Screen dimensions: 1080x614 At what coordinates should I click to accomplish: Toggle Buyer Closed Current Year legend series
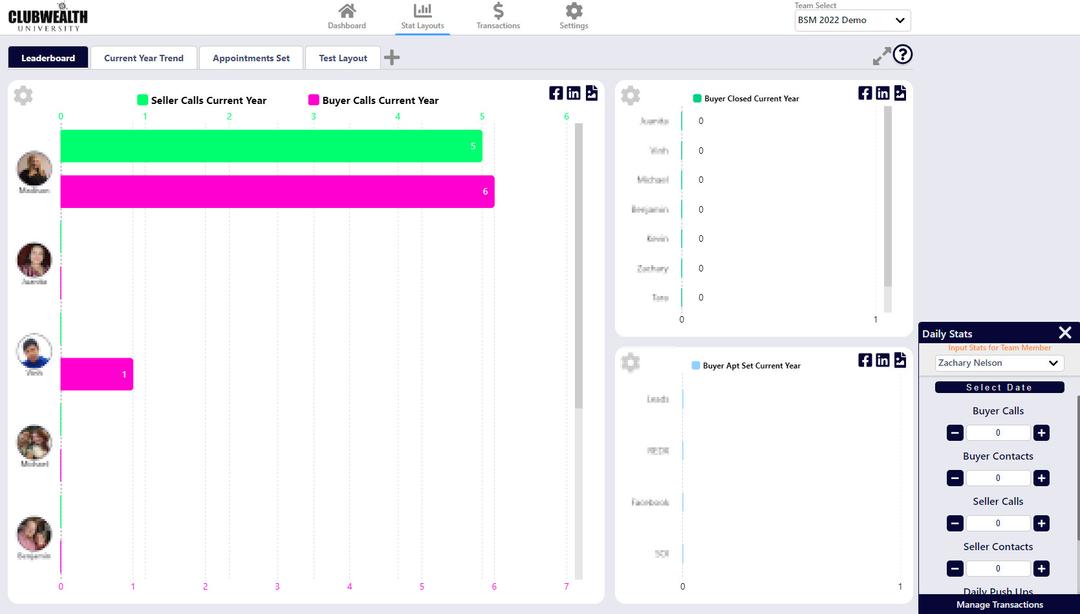coord(746,99)
